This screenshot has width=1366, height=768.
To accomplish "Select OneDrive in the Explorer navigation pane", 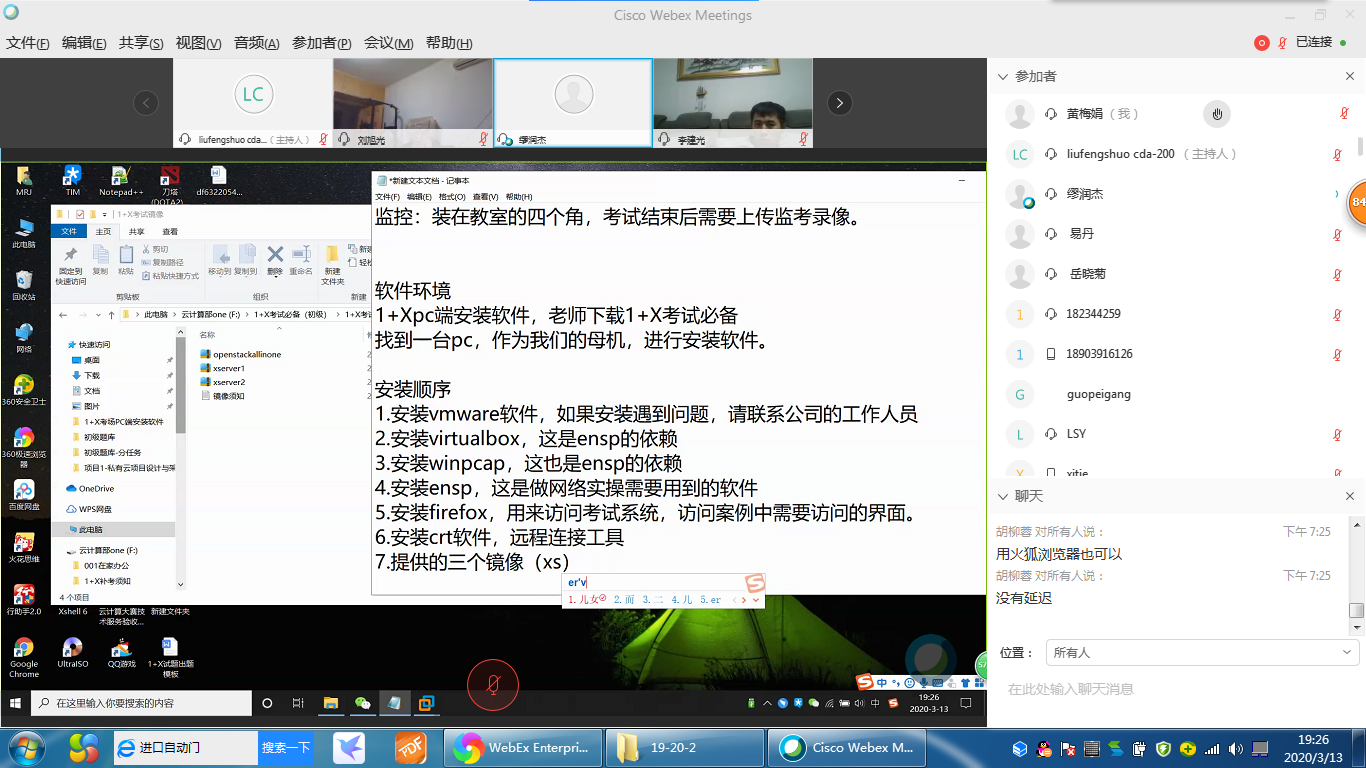I will 91,488.
